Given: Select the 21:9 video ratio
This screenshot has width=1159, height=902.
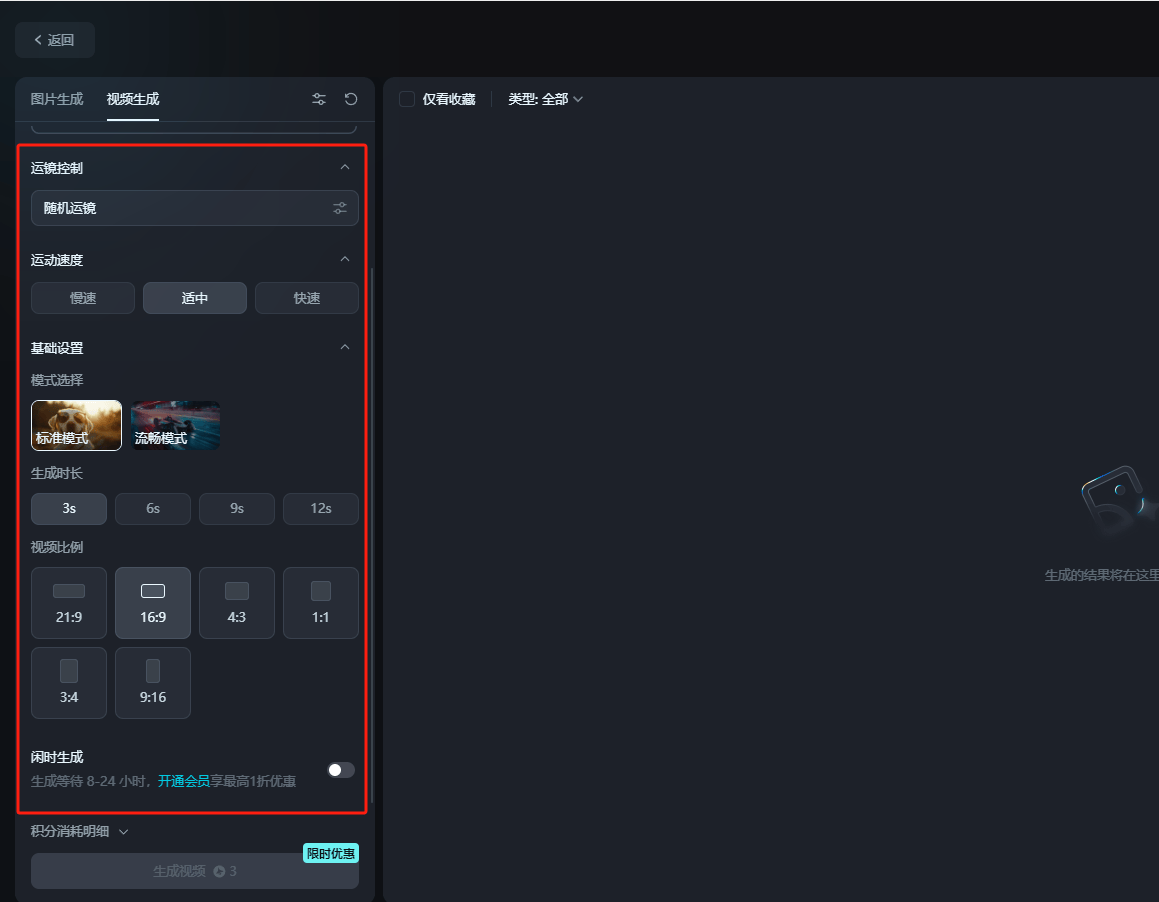Looking at the screenshot, I should pos(68,602).
